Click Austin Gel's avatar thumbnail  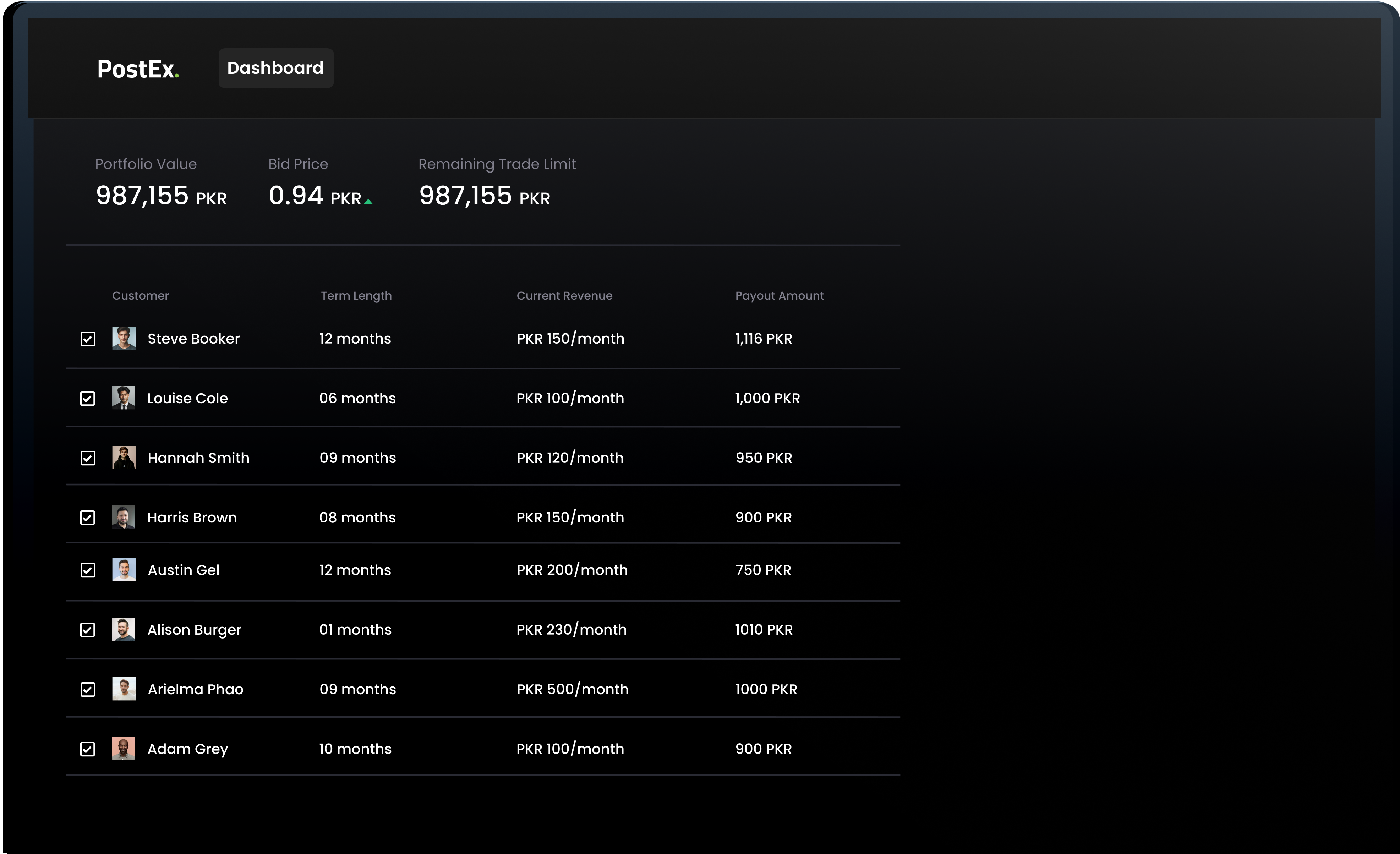[x=124, y=569]
